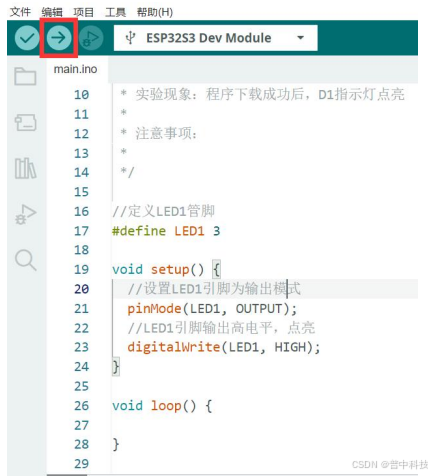Click line number 19 in the gutter
Screen dimensions: 432x476
pos(81,269)
